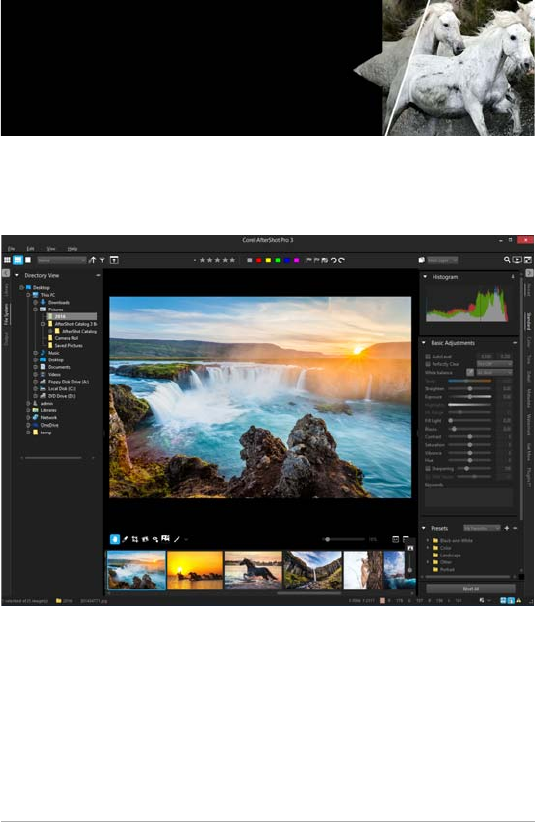The height and width of the screenshot is (822, 535).
Task: Open the sort-by dropdown in toolbar
Action: [x=62, y=260]
